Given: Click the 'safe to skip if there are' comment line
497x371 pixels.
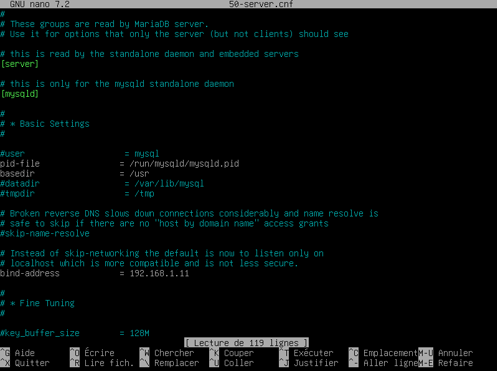Looking at the screenshot, I should [164, 223].
